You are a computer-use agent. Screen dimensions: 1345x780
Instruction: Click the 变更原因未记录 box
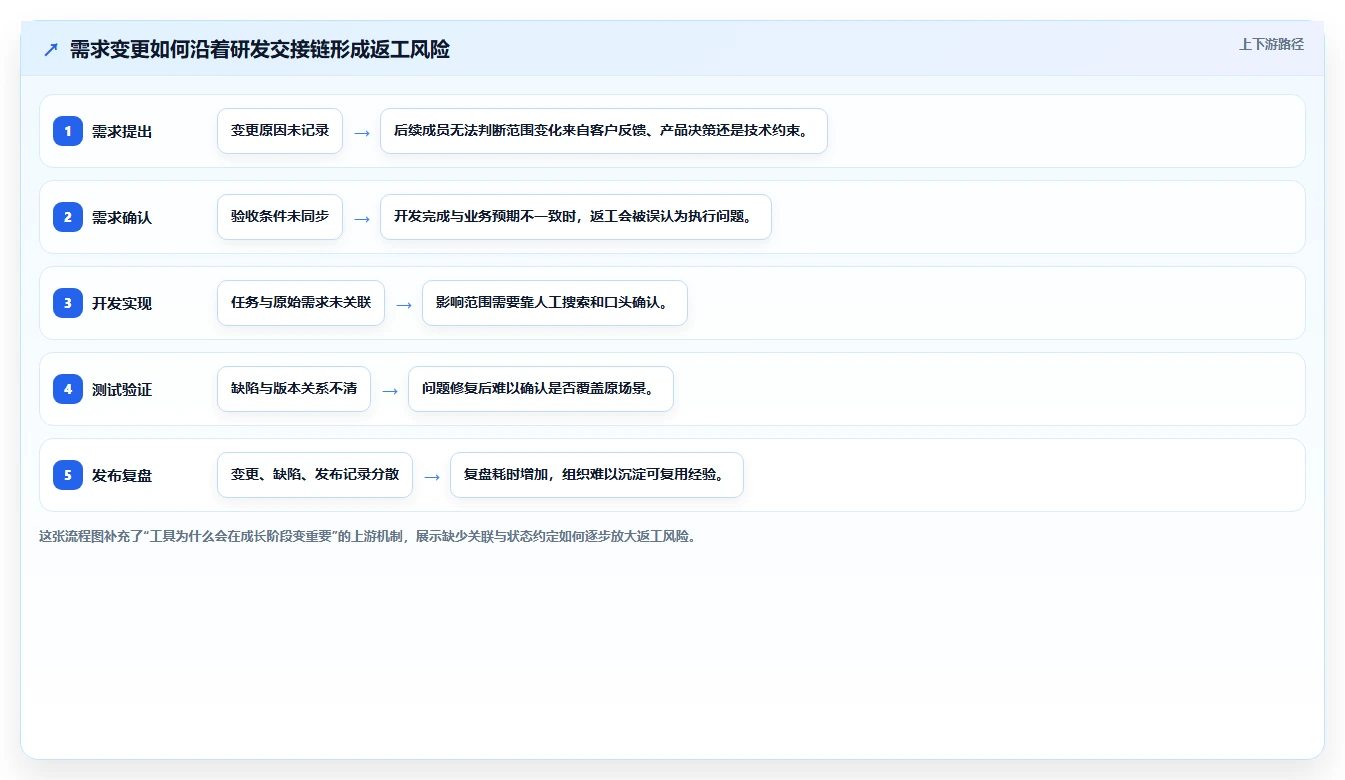(280, 131)
